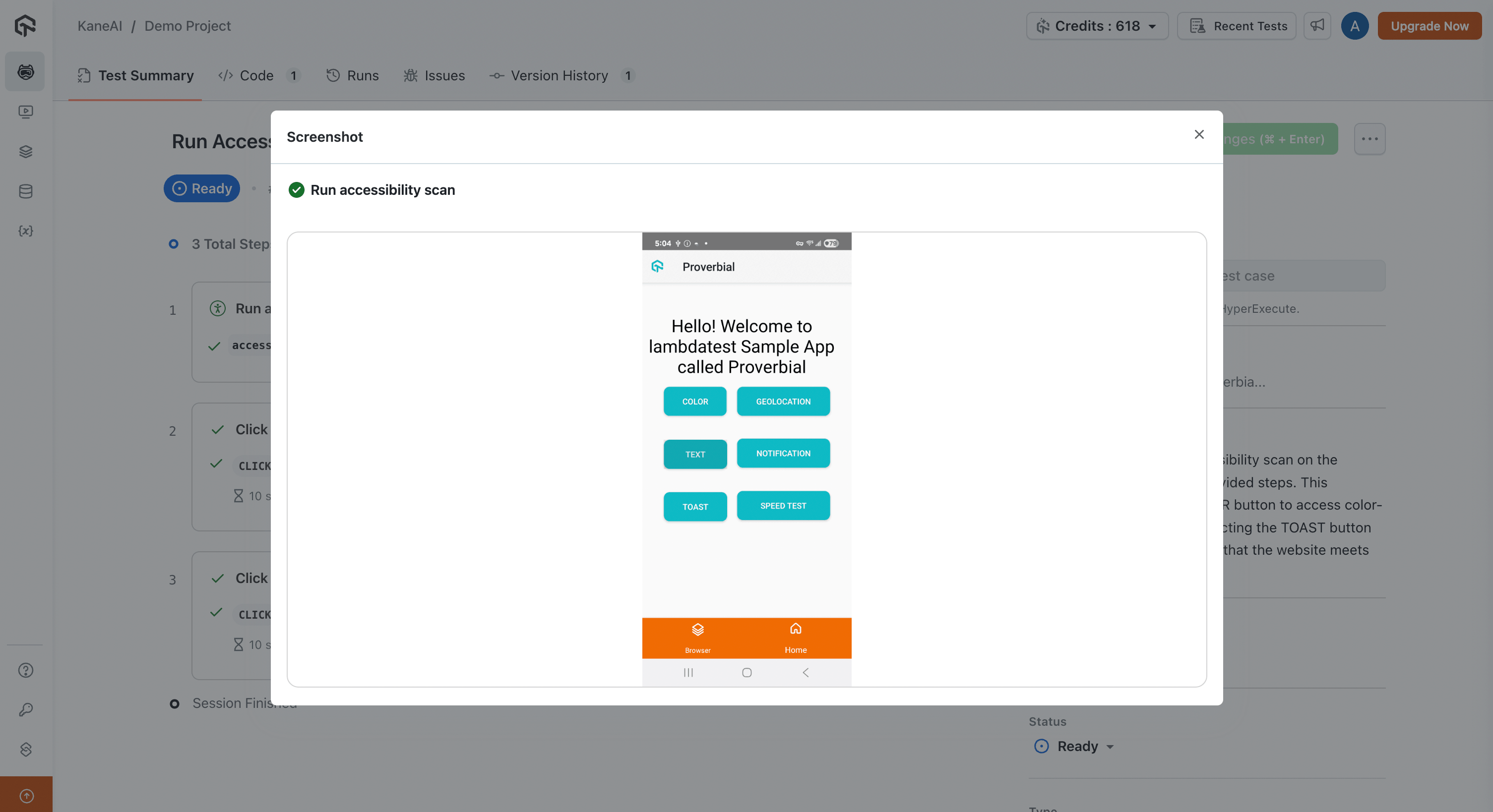1493x812 pixels.
Task: Open the Version History tab
Action: pyautogui.click(x=560, y=75)
